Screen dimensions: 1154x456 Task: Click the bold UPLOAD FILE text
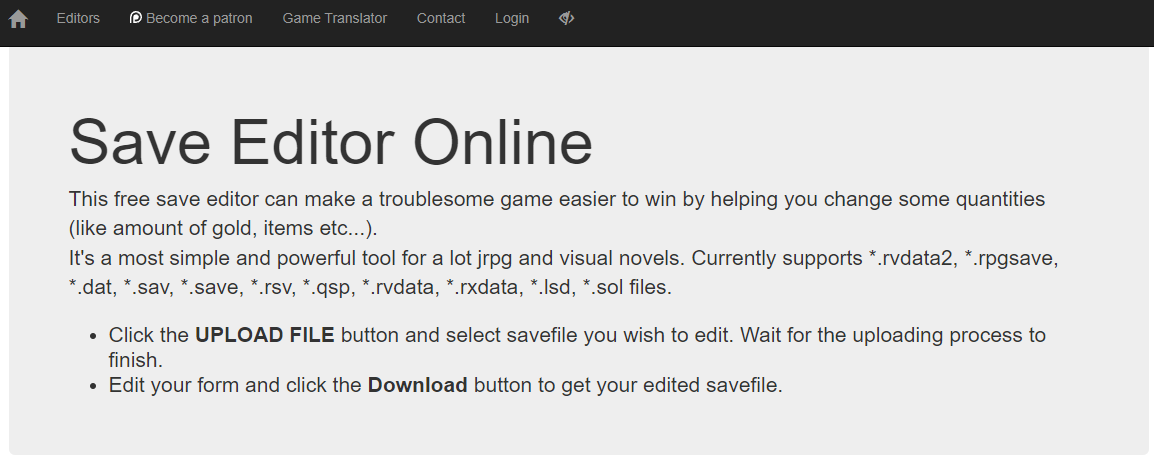coord(264,335)
